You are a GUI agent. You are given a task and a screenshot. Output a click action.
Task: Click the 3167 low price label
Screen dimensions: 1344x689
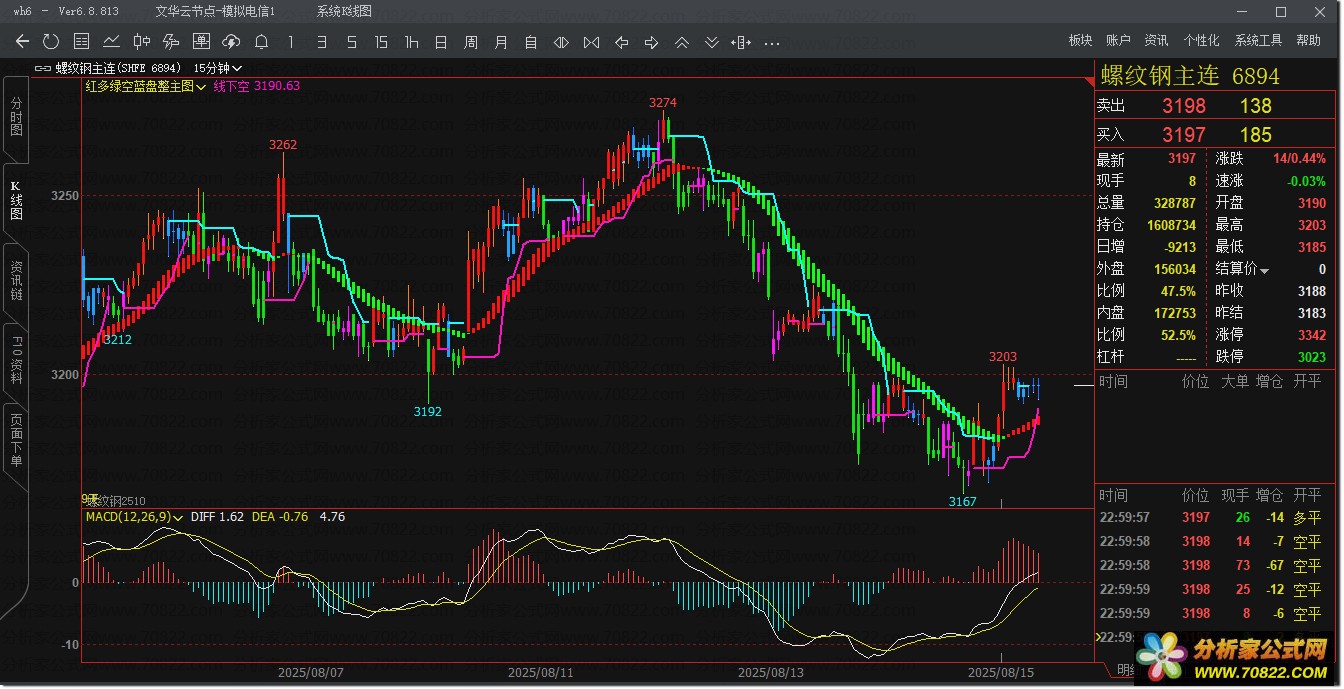click(962, 501)
